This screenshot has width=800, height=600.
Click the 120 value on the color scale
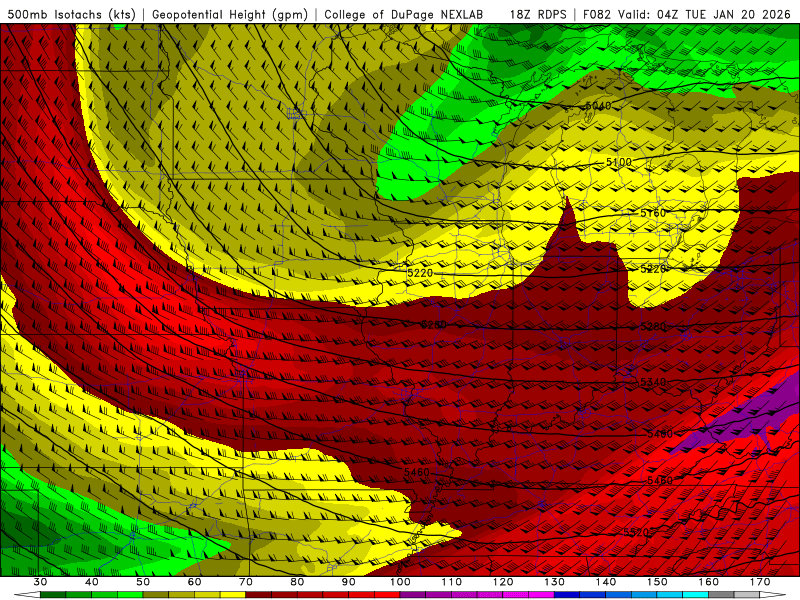click(x=503, y=582)
